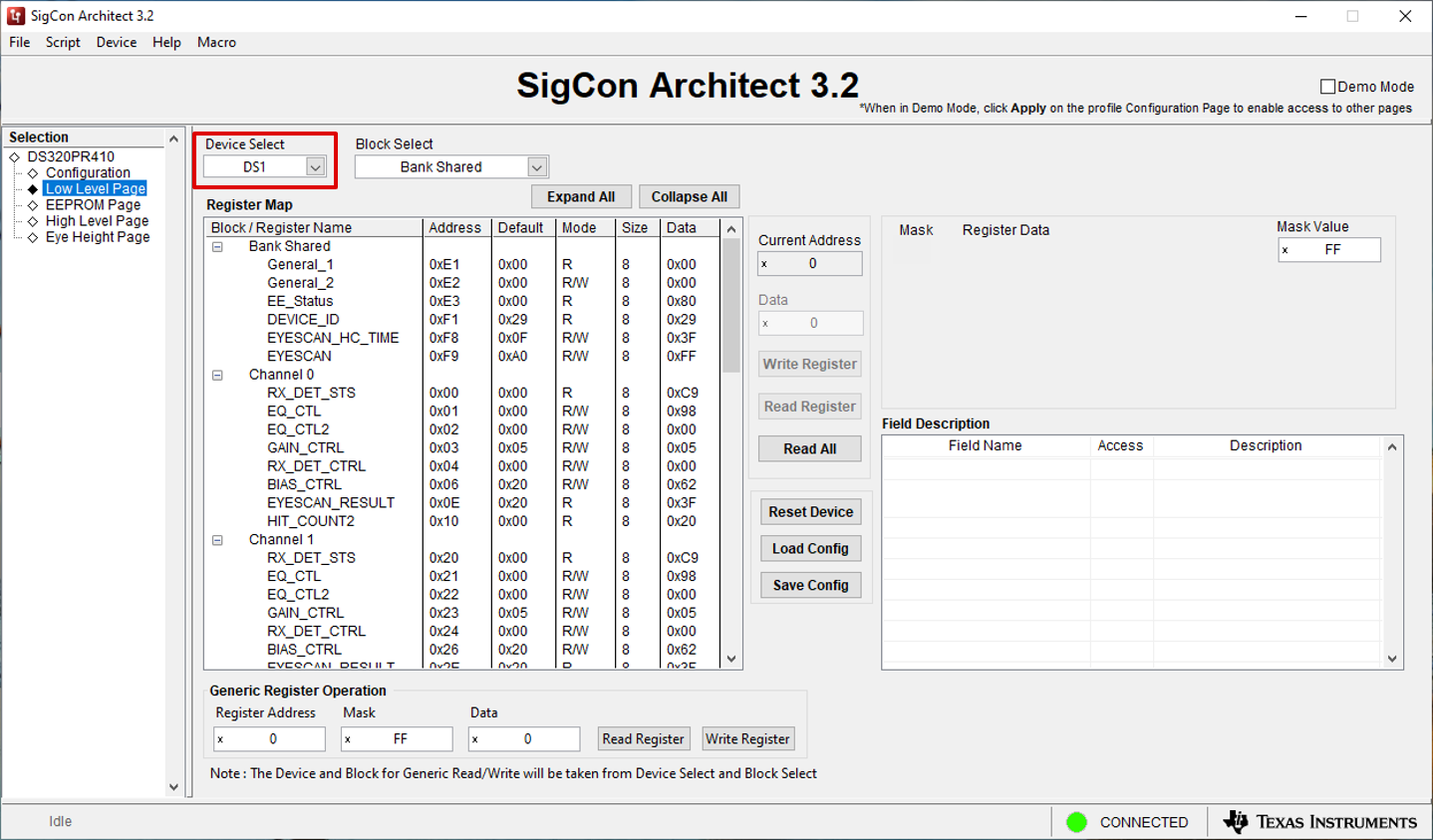
Task: Click the diamond icon beside Configuration
Action: [33, 172]
